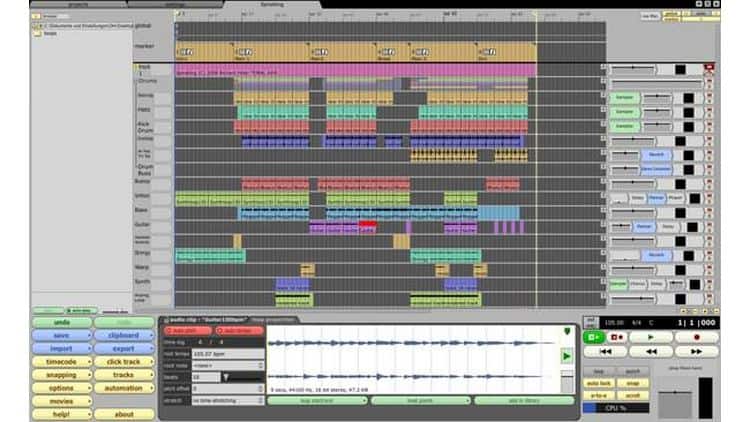This screenshot has height=422, width=750.
Task: Click the mute/solo icon on Hats track
Action: tap(709, 112)
